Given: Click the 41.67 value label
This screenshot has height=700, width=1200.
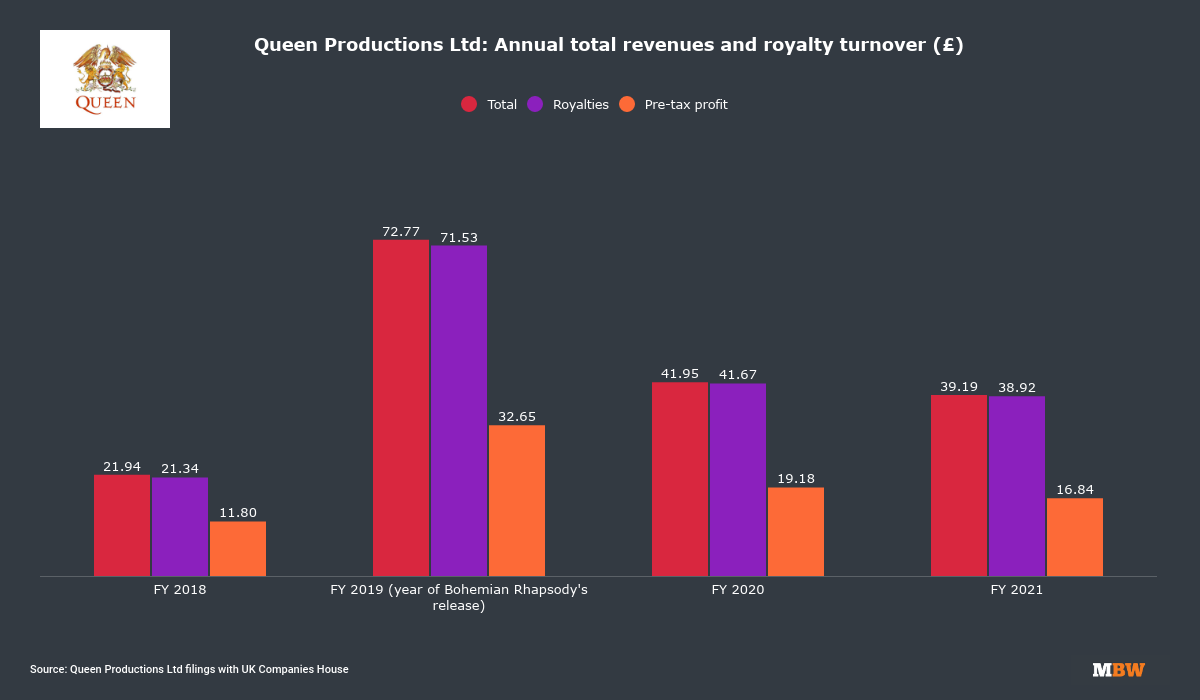Looking at the screenshot, I should click(738, 374).
